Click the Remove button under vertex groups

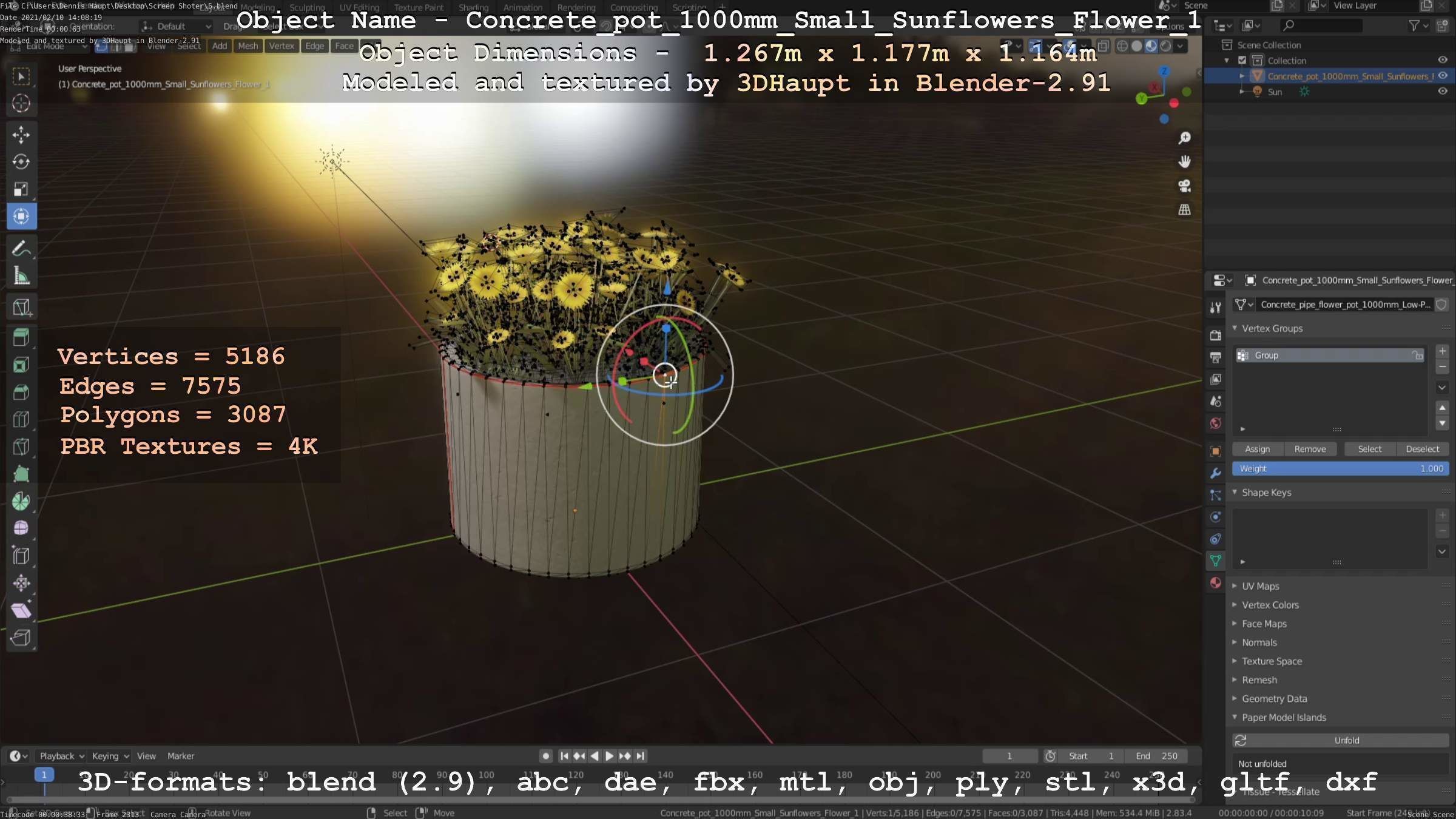[1310, 449]
